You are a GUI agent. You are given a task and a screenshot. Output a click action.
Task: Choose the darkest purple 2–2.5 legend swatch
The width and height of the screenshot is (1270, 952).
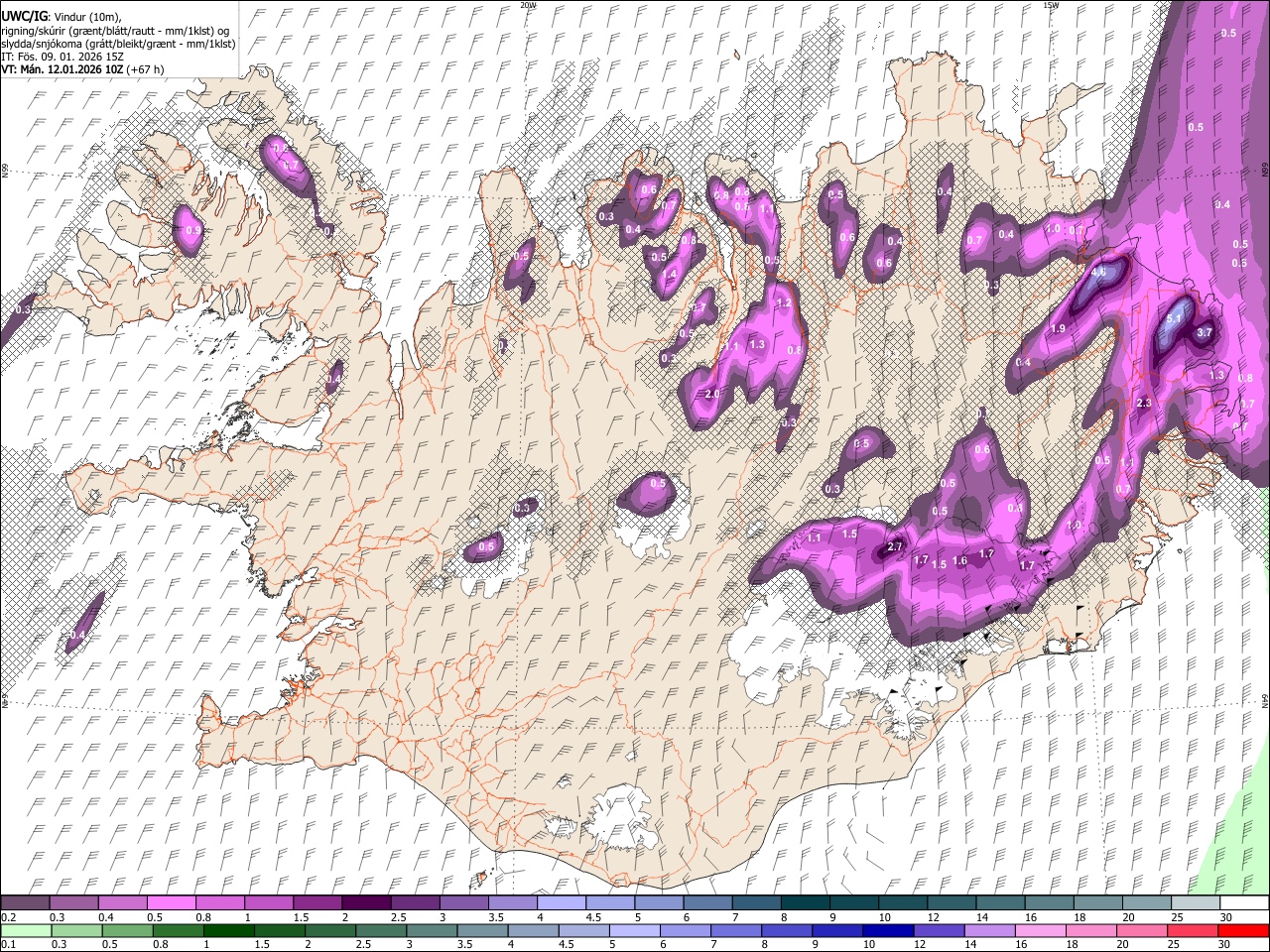pos(366,903)
